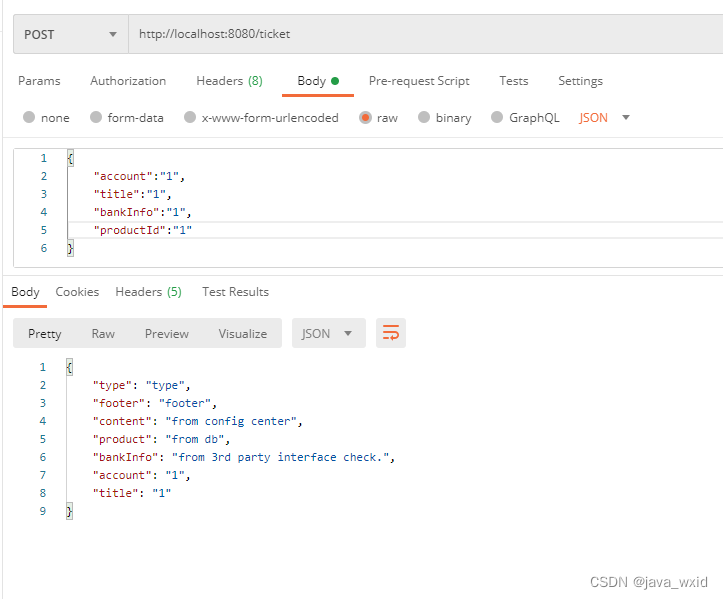The height and width of the screenshot is (599, 723).
Task: Select the GraphQL body type
Action: pyautogui.click(x=525, y=118)
